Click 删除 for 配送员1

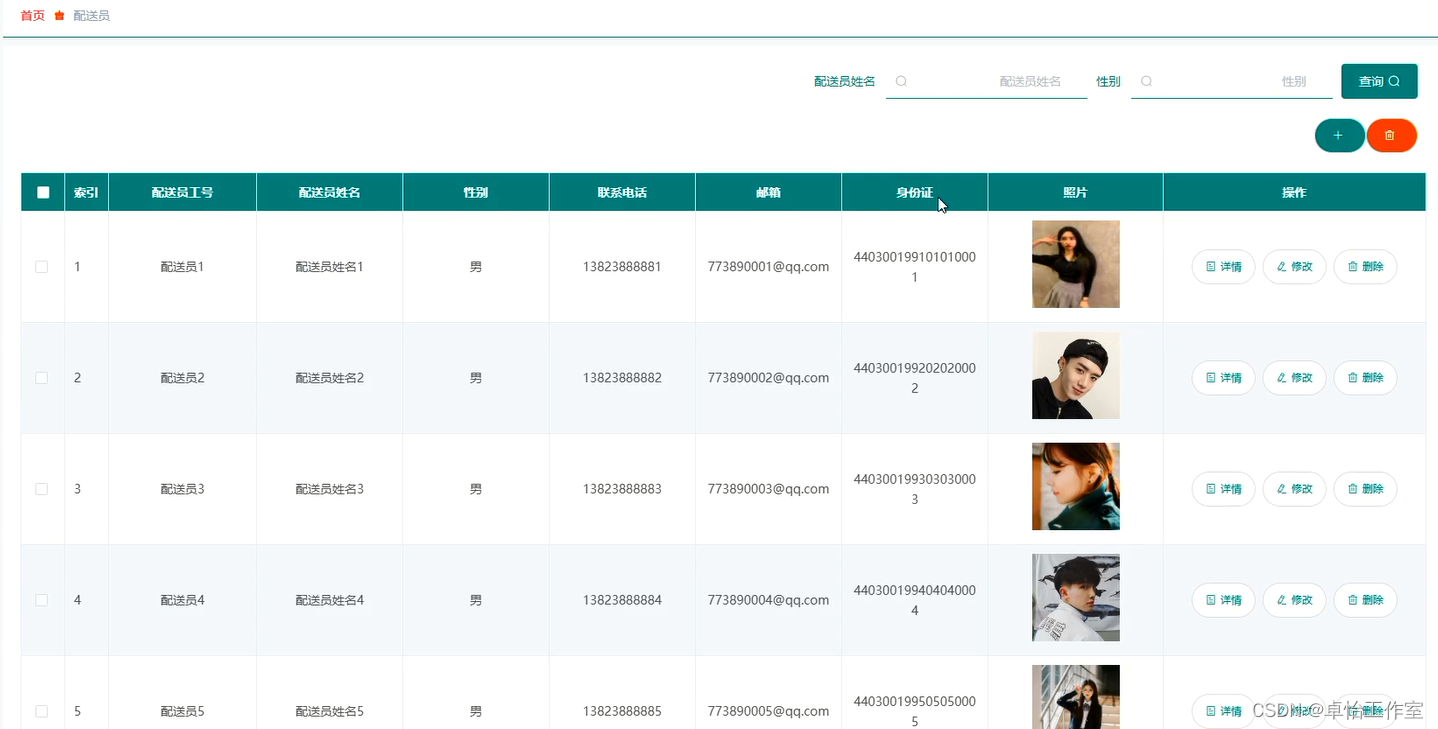coord(1365,267)
